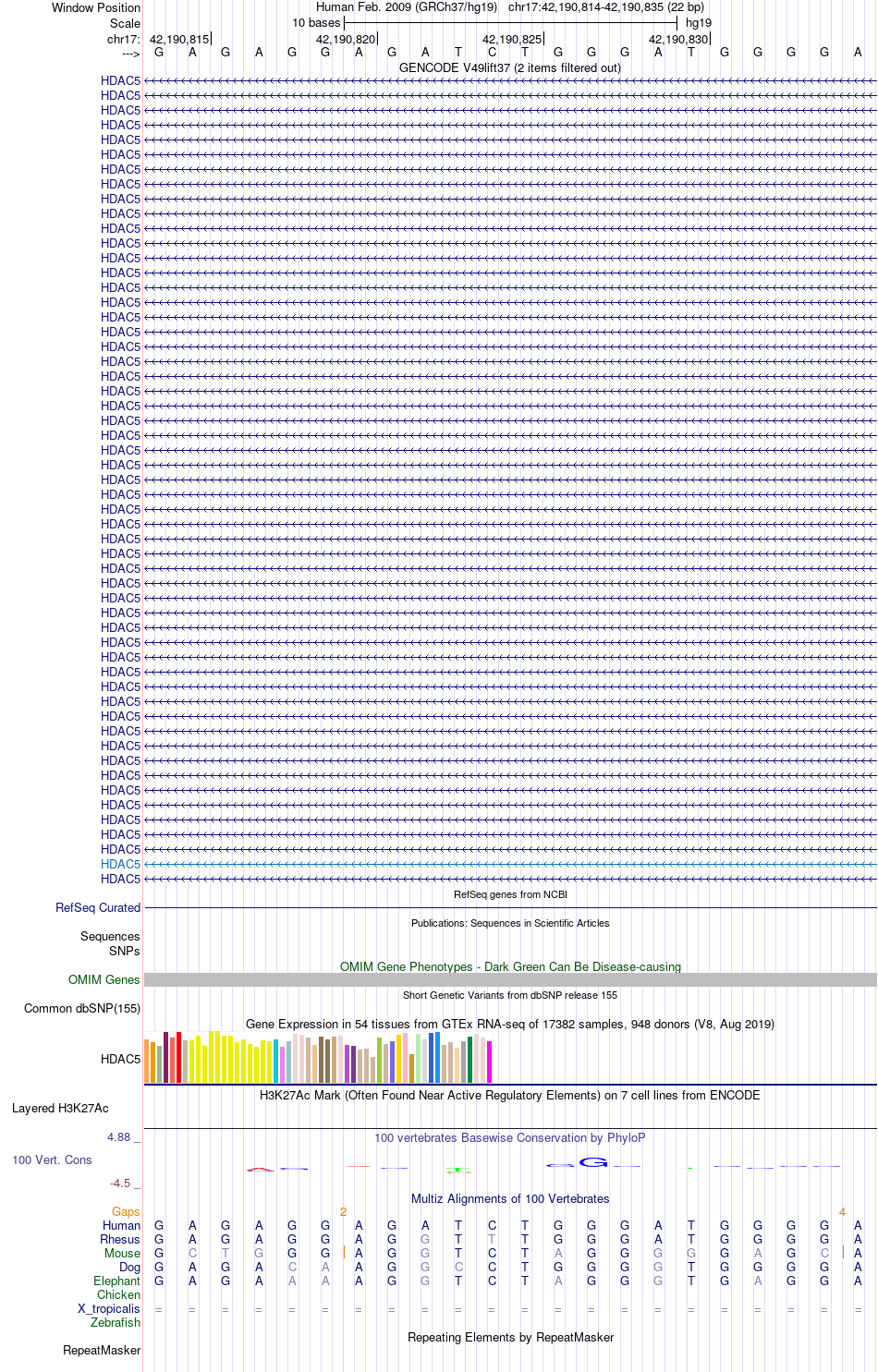Open the Common dbSNP(155) track label
878x1372 pixels.
pyautogui.click(x=82, y=1008)
